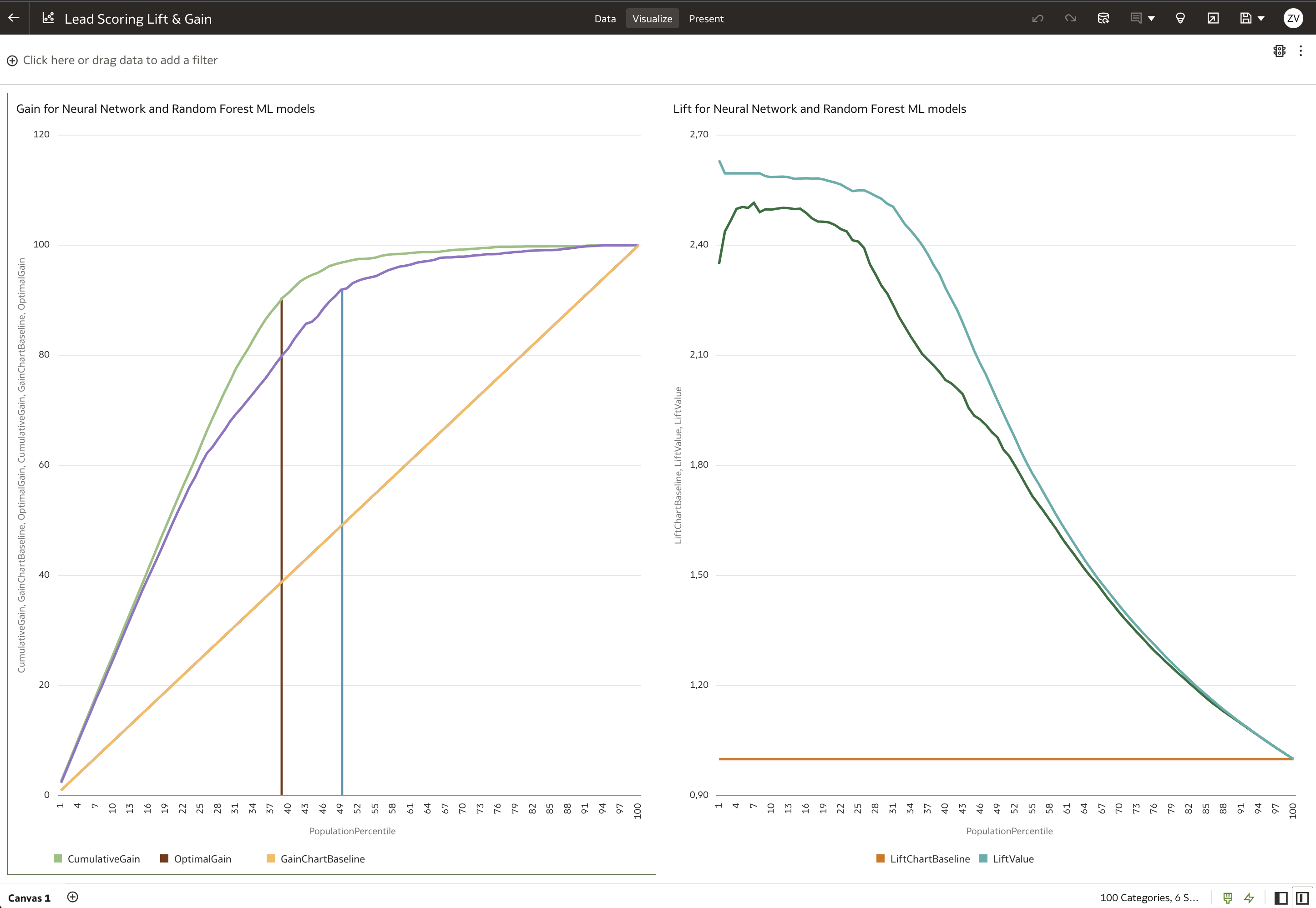The width and height of the screenshot is (1316, 908).
Task: Switch to the Present tab
Action: point(705,19)
